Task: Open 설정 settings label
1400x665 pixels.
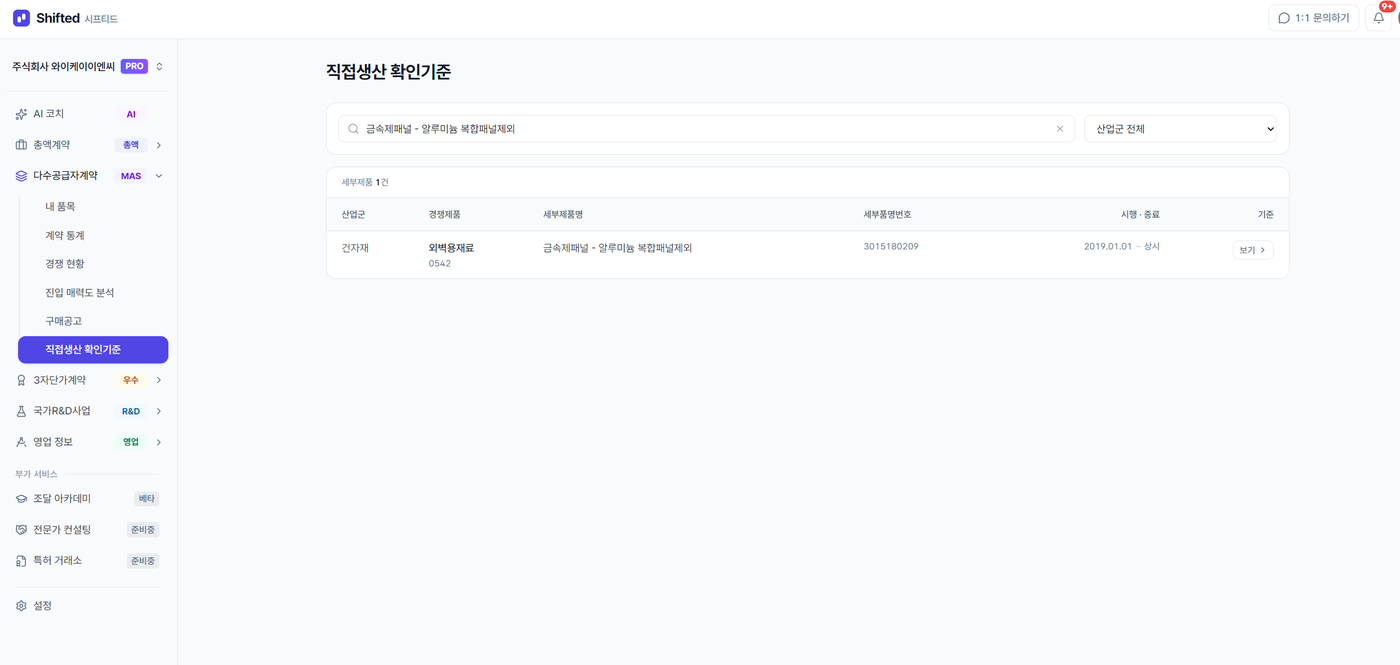Action: click(42, 606)
